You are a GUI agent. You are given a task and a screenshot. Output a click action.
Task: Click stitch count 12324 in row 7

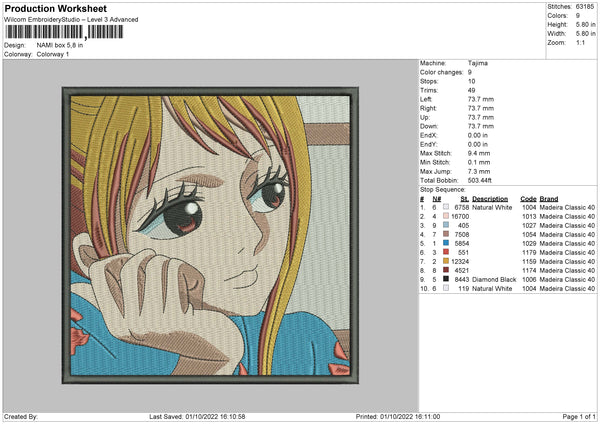460,261
